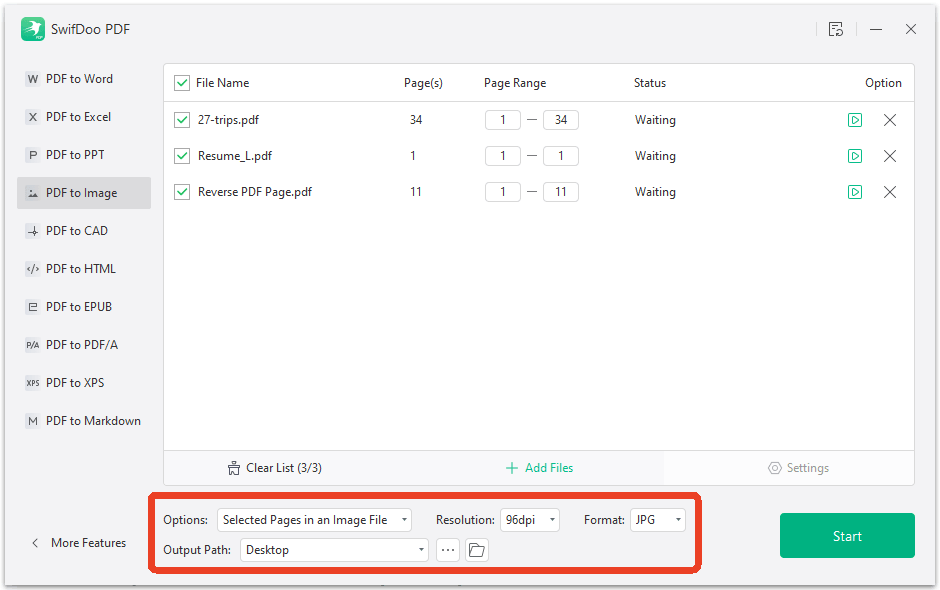Click the back chevron beside More Features

click(35, 543)
